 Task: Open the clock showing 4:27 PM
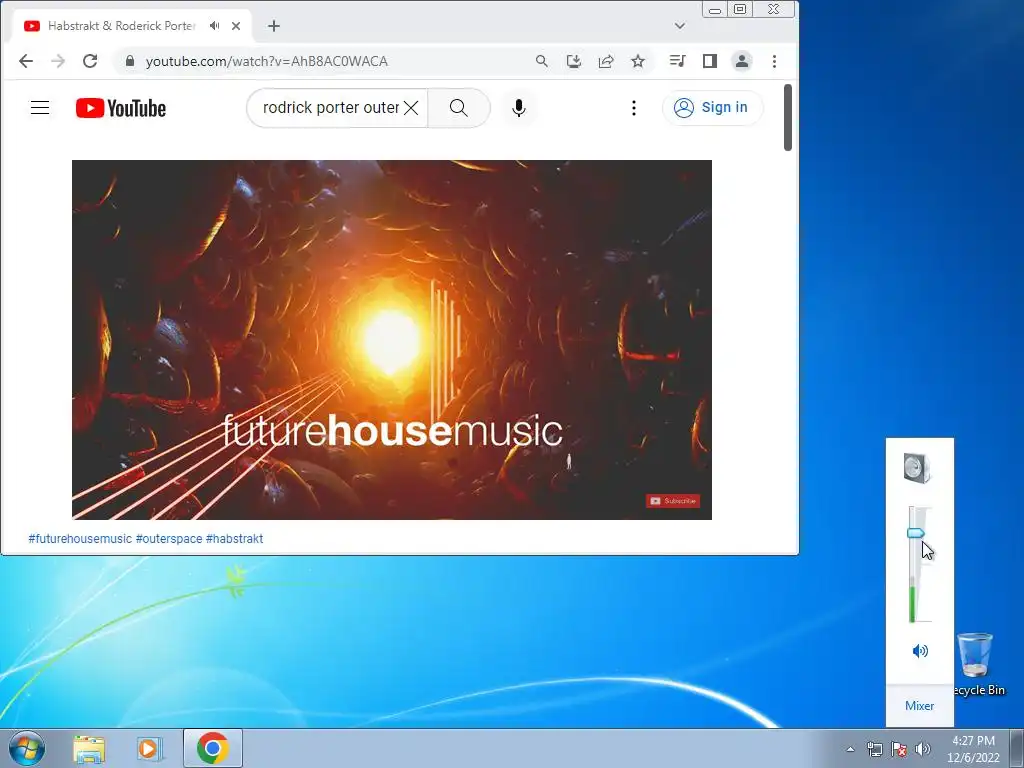[973, 749]
